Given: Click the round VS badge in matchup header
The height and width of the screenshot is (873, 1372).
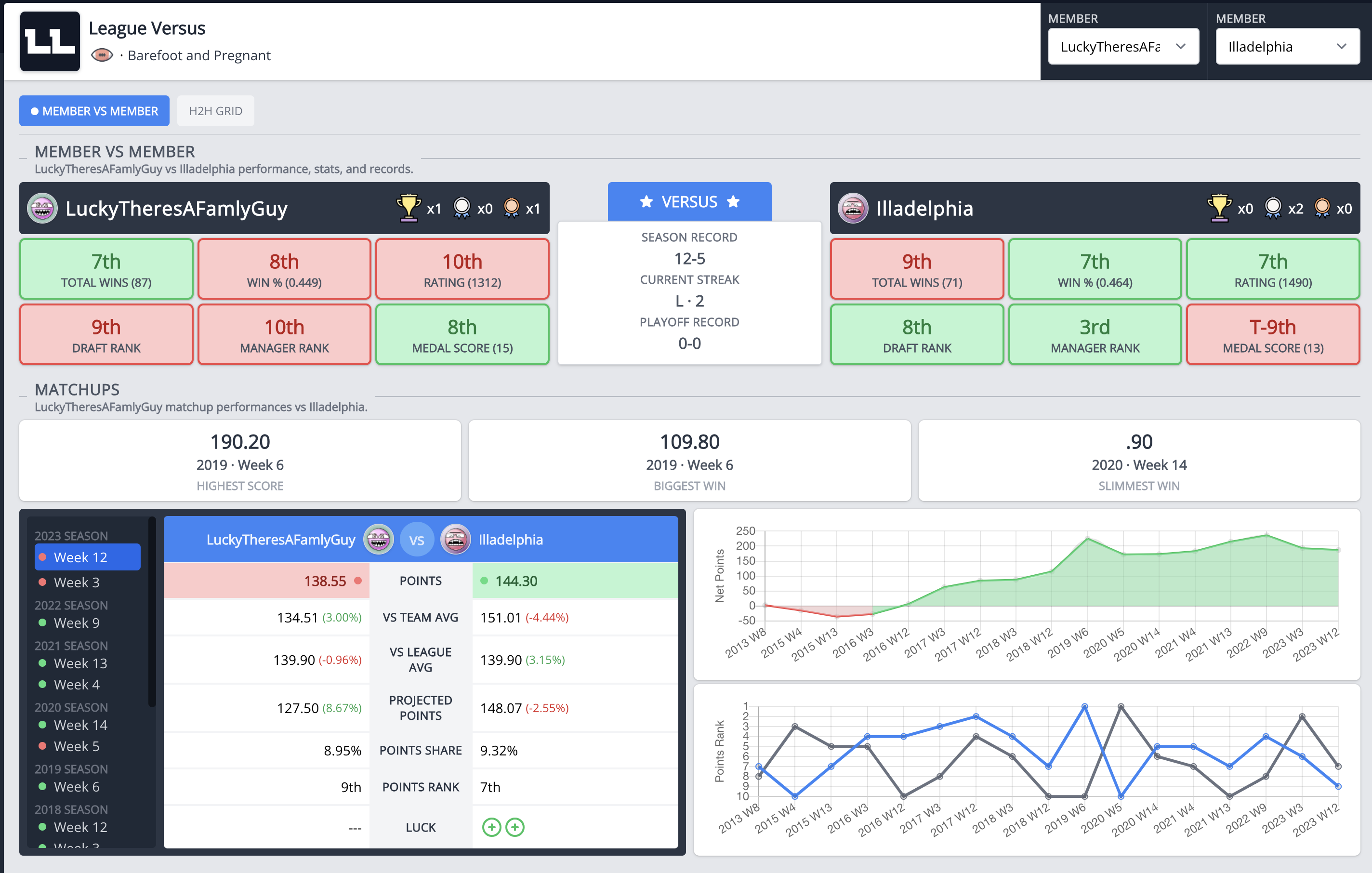Looking at the screenshot, I should (x=417, y=539).
